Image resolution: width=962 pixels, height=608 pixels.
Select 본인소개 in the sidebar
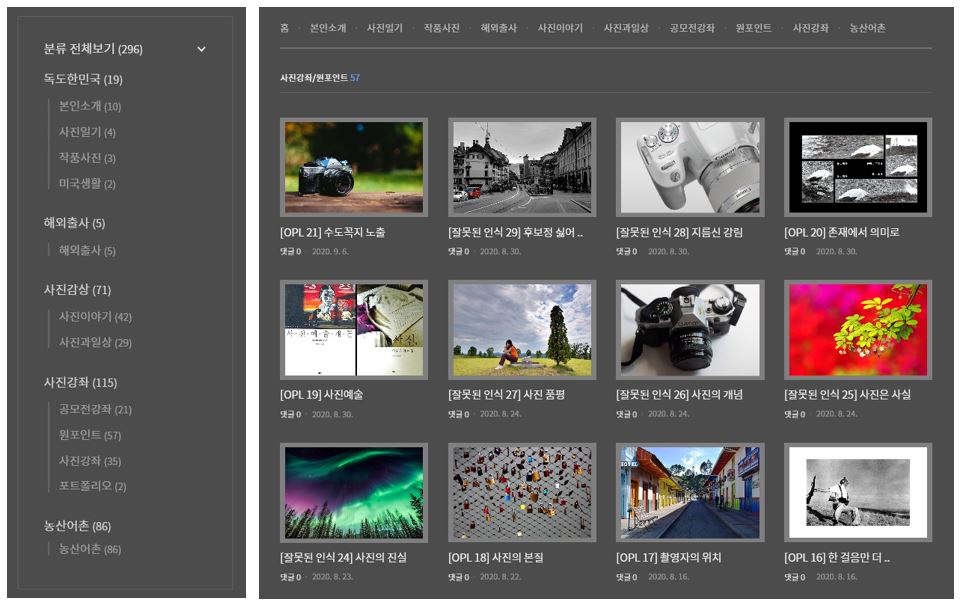pyautogui.click(x=89, y=106)
